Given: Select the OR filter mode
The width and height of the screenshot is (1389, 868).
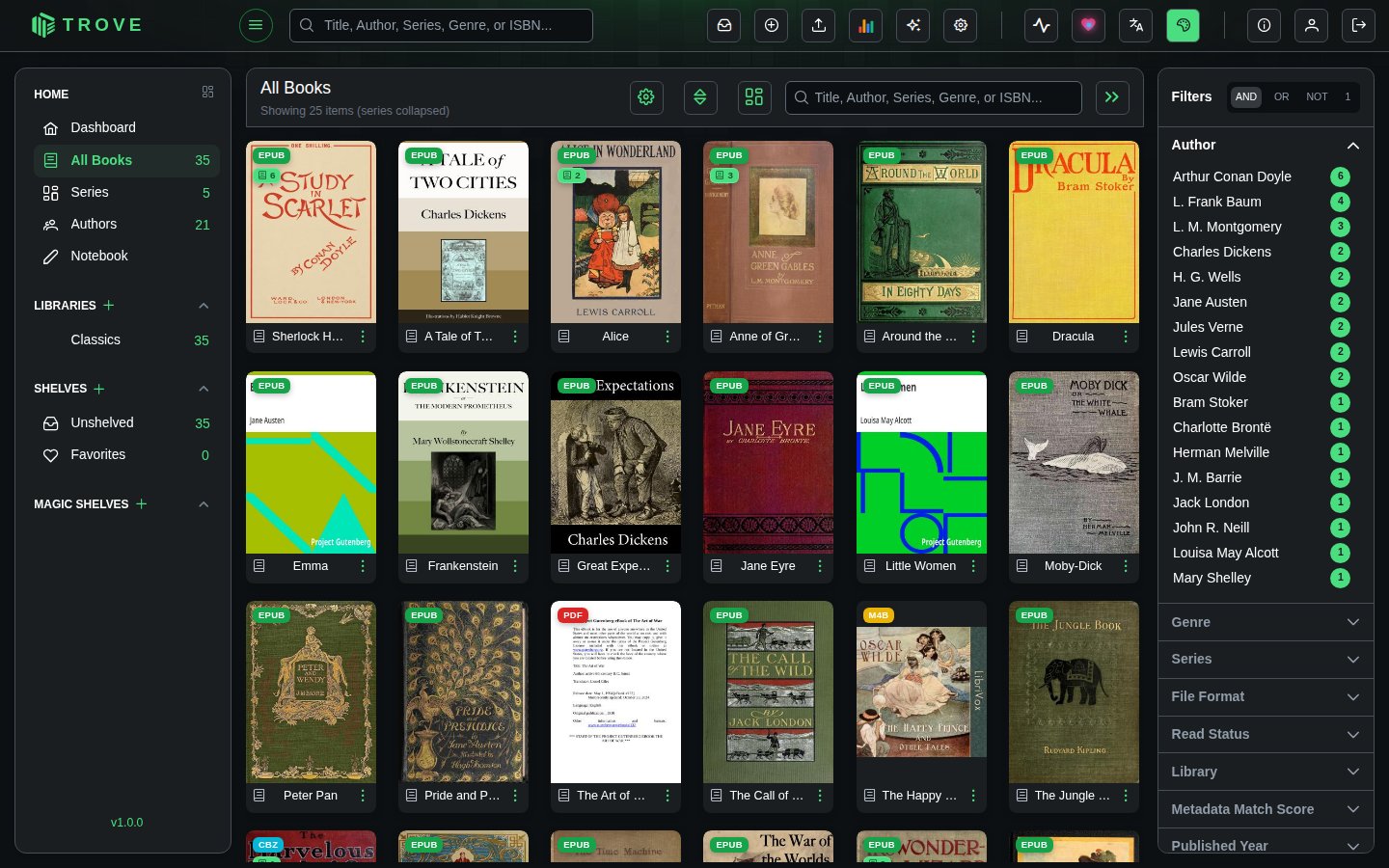Looking at the screenshot, I should (x=1281, y=96).
